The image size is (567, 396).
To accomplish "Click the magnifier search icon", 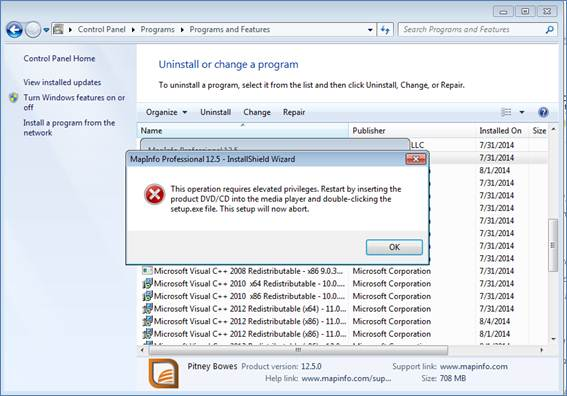I will click(x=550, y=30).
